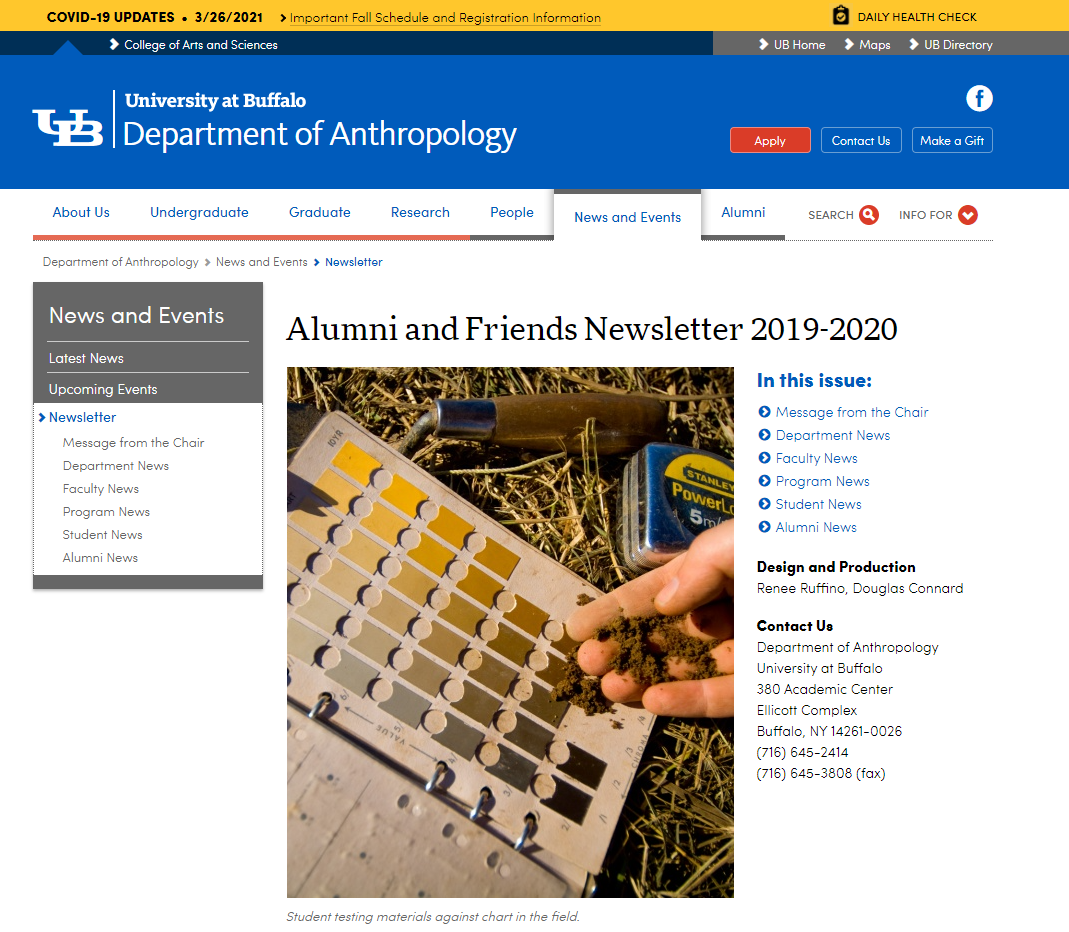Image resolution: width=1069 pixels, height=932 pixels.
Task: Open Faculty News in the issue list
Action: coord(816,458)
